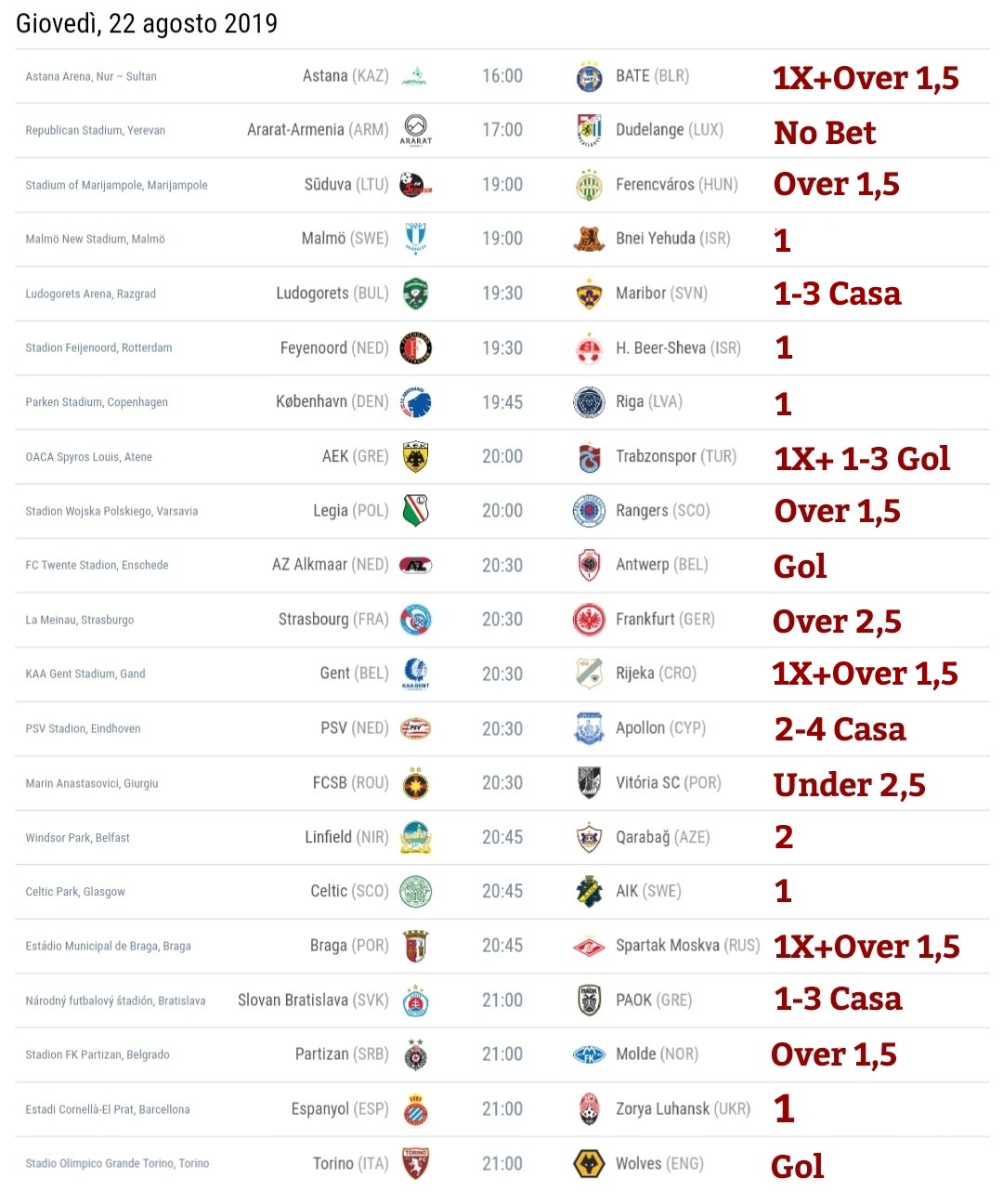Screen dimensions: 1003x1204
Task: Open the Astana (KAZ) team link
Action: pyautogui.click(x=345, y=76)
